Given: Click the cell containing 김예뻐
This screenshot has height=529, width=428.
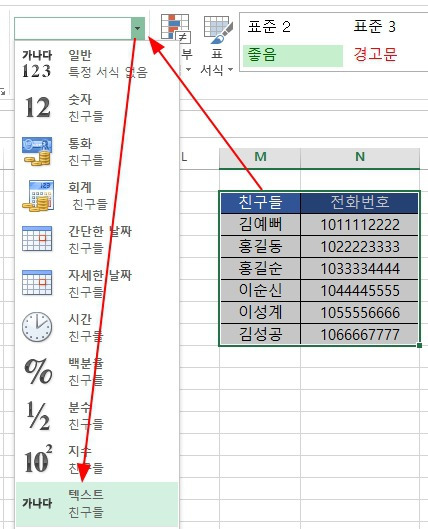Looking at the screenshot, I should click(x=260, y=224).
